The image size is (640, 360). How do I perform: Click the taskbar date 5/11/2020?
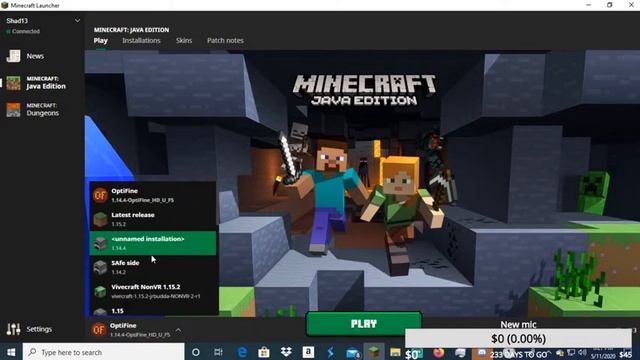[x=602, y=356]
